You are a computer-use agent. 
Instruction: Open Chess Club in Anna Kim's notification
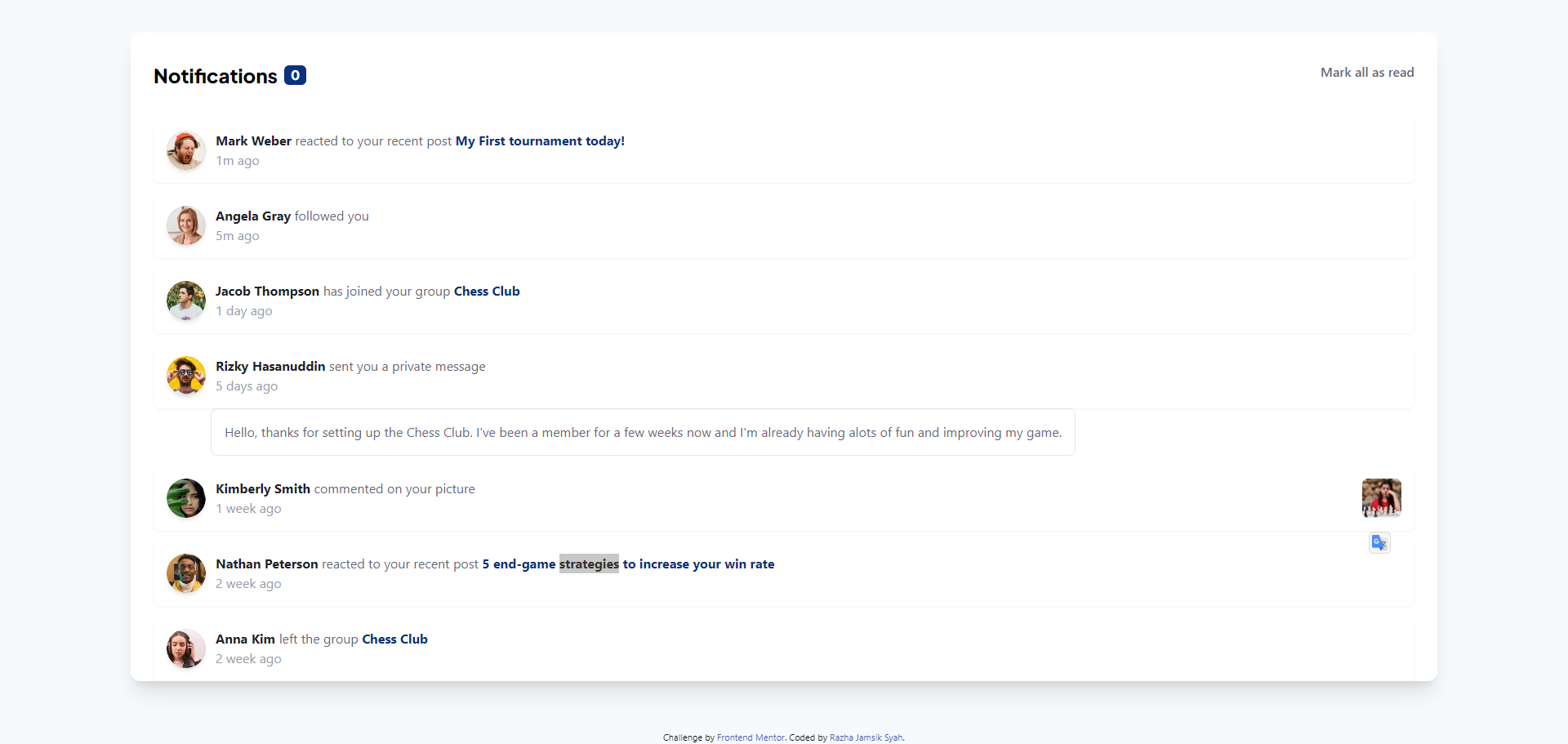[x=394, y=639]
